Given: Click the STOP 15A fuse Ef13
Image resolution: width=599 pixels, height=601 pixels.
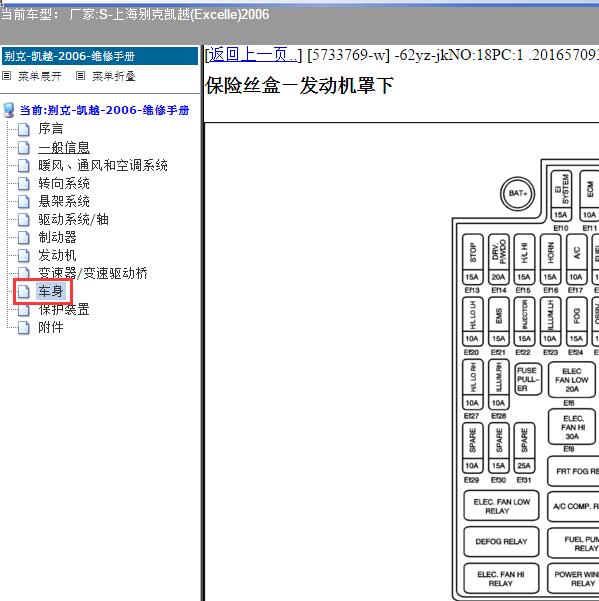Looking at the screenshot, I should tap(472, 259).
